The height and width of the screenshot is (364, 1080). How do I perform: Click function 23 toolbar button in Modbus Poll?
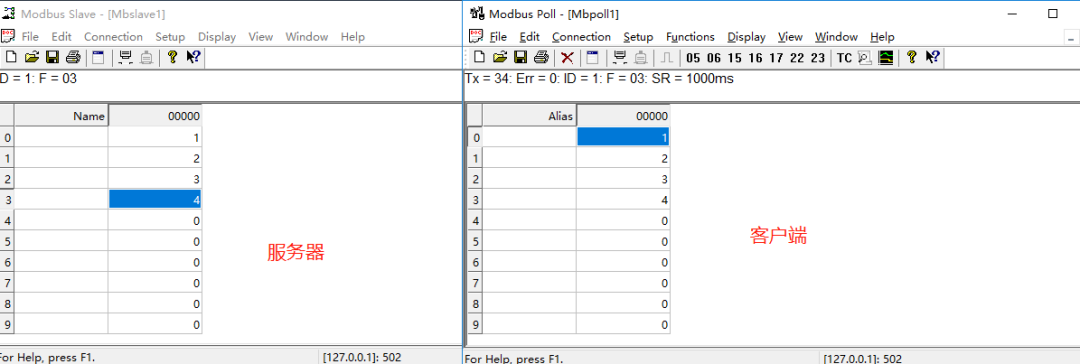tap(818, 58)
